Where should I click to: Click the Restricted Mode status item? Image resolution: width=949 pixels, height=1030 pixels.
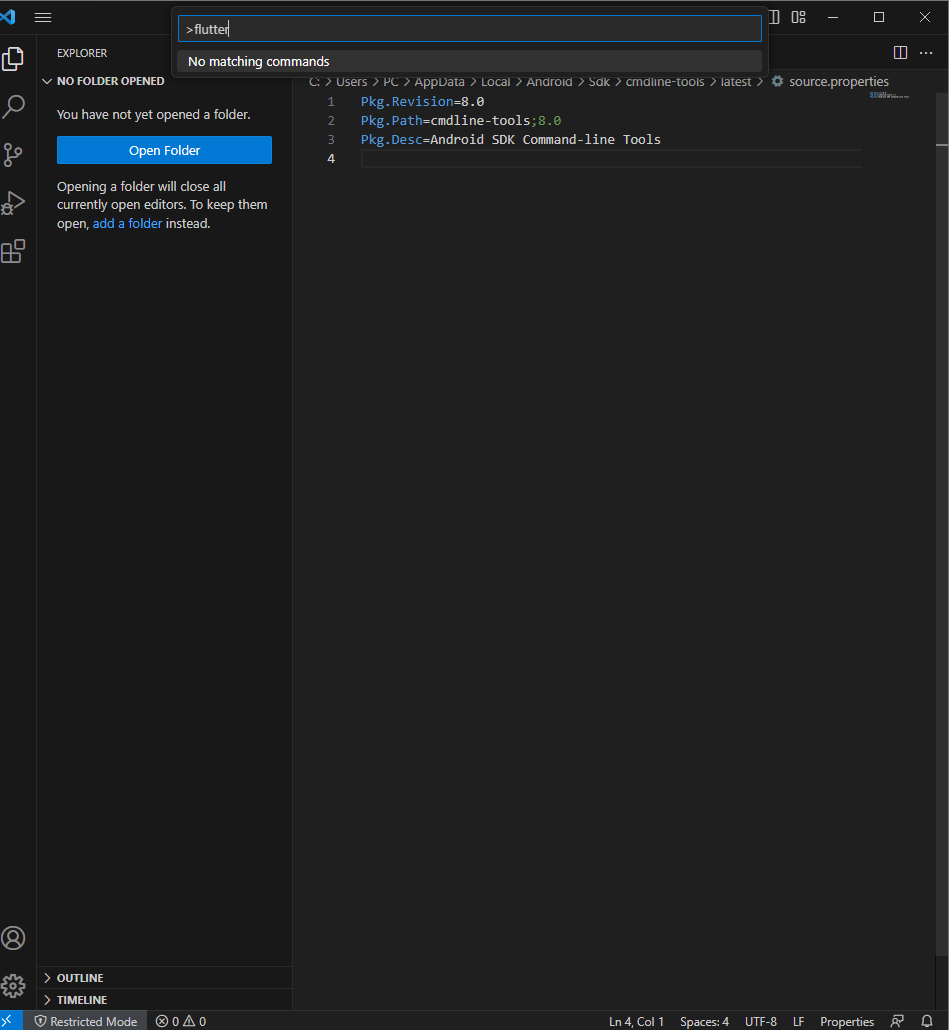tap(85, 1021)
